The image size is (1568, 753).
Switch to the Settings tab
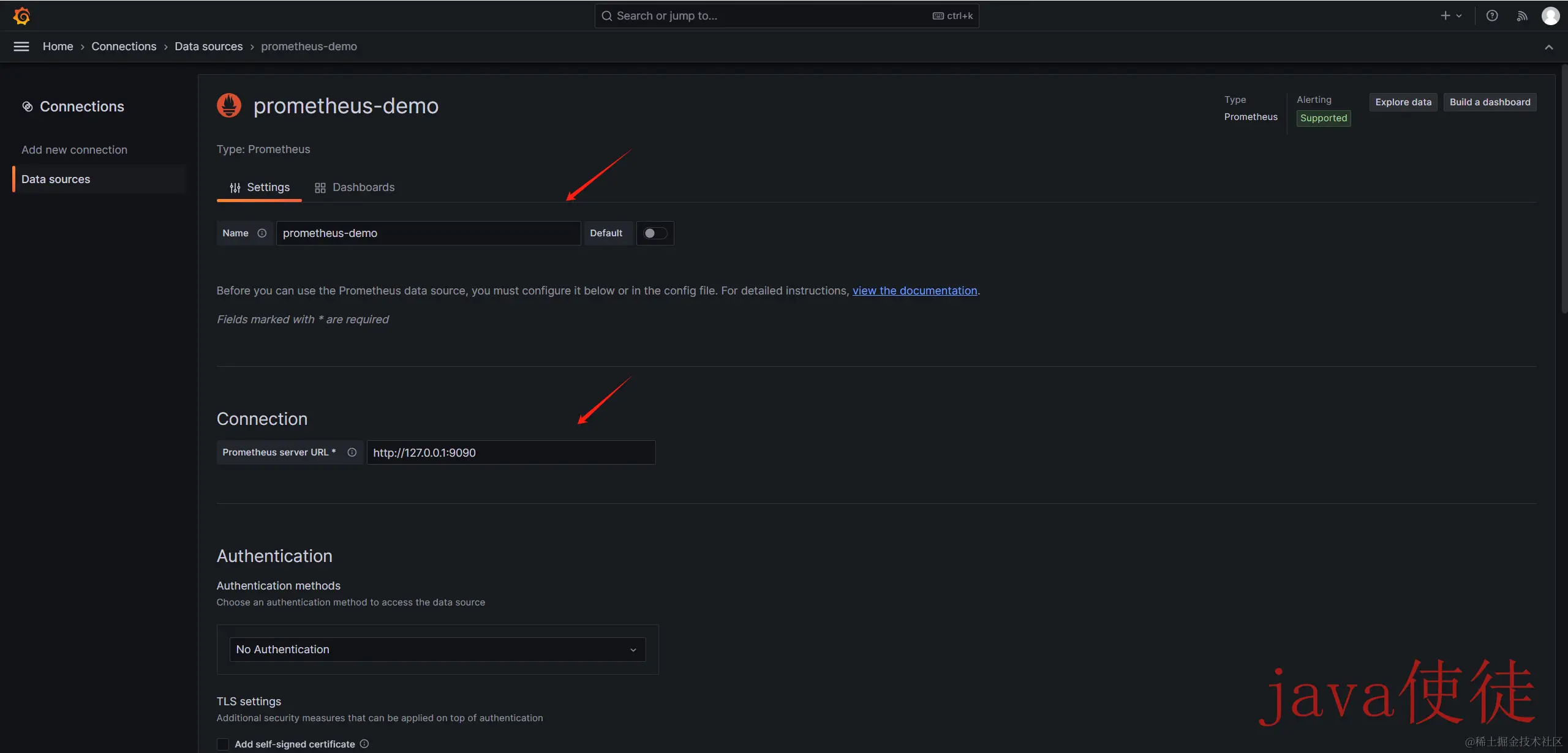[259, 187]
